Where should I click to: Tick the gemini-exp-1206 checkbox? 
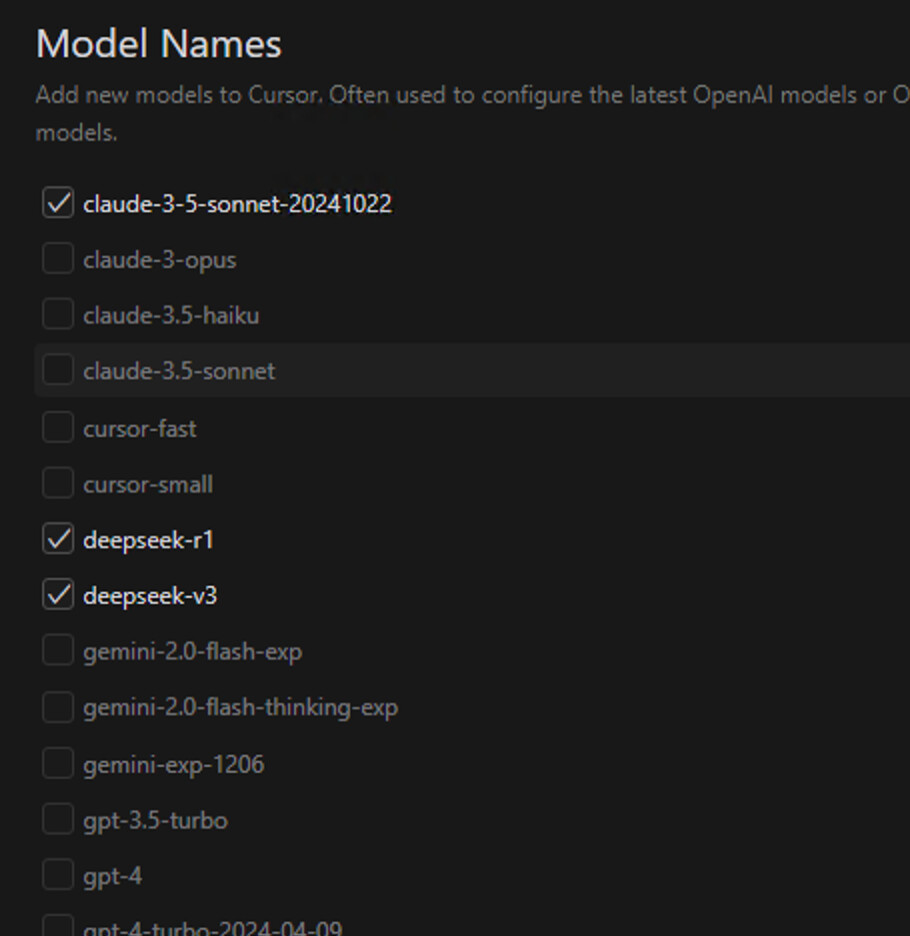click(58, 764)
